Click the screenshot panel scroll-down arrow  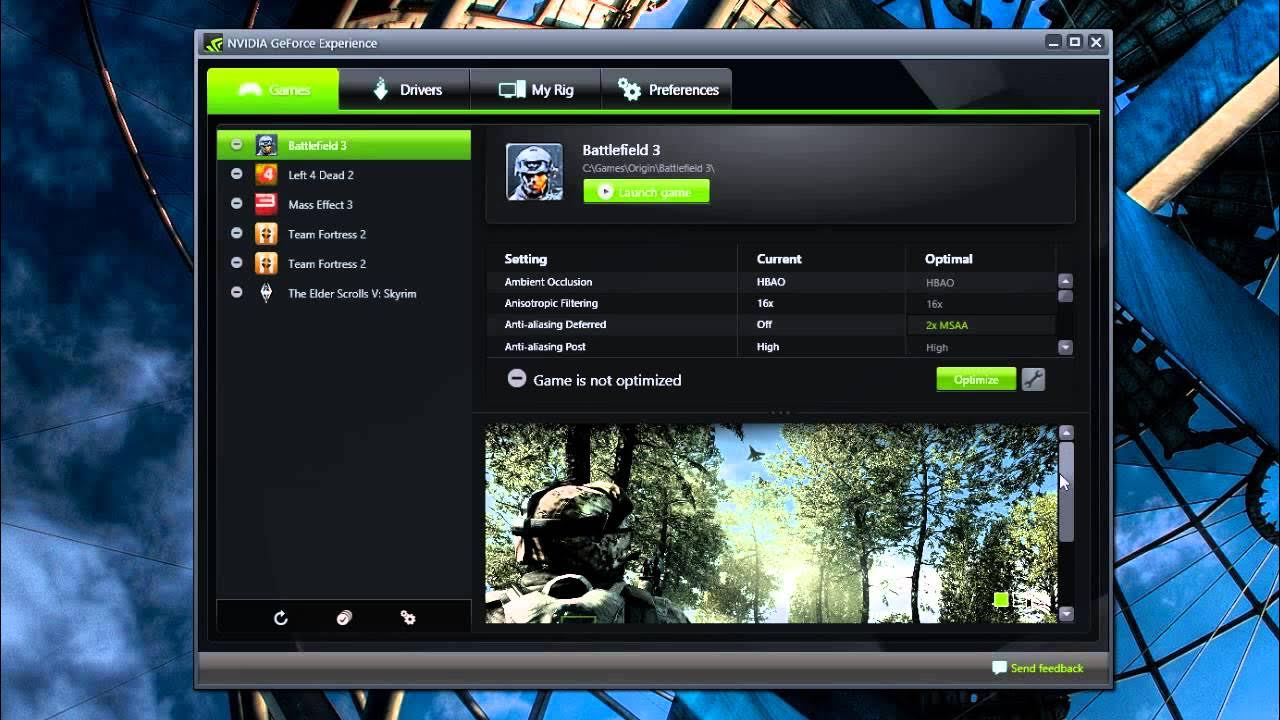click(x=1066, y=614)
